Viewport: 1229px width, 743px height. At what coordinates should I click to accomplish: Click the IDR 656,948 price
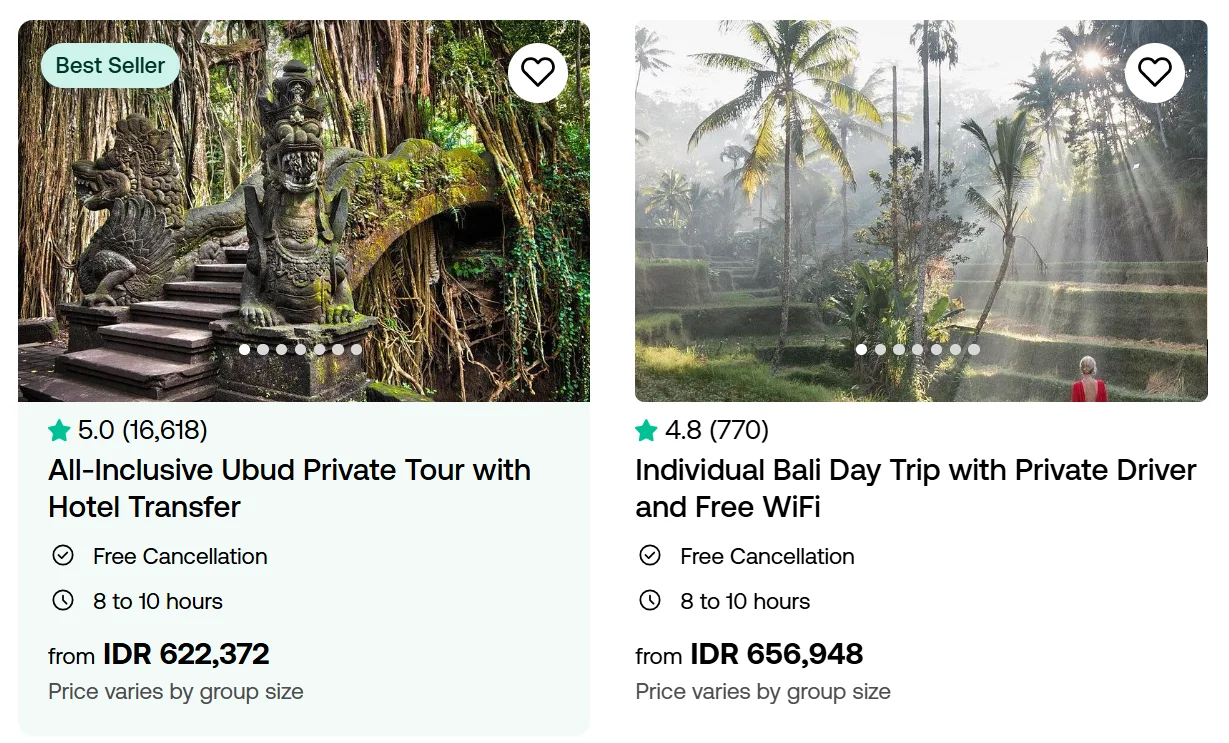[x=776, y=655]
